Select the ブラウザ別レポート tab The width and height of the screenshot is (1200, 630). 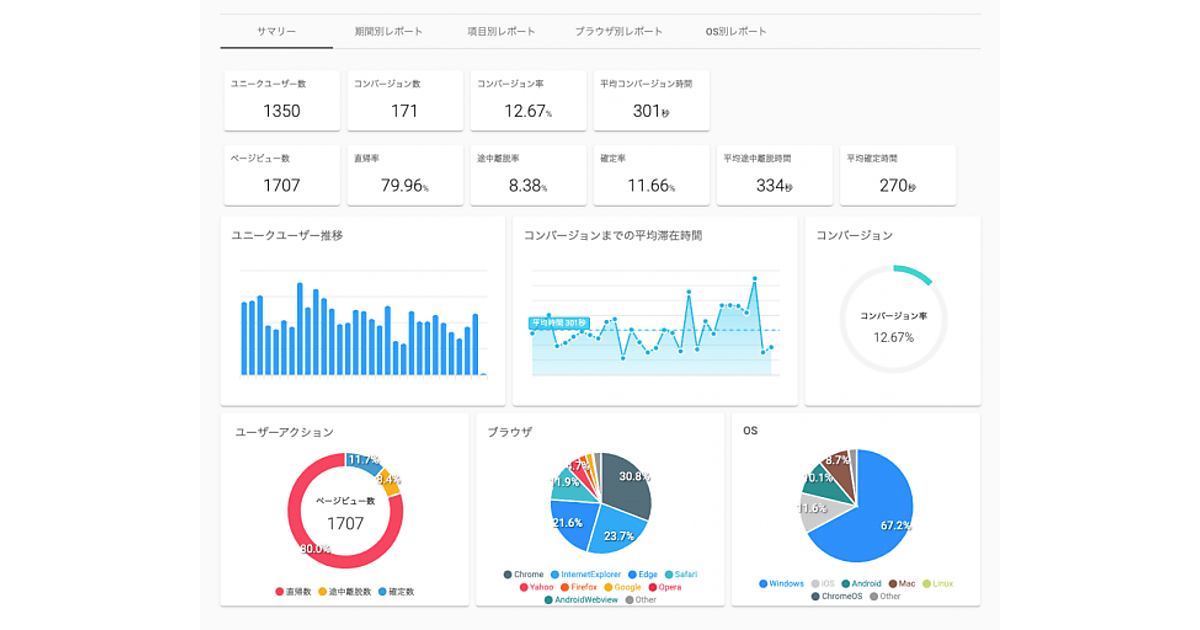tap(618, 31)
